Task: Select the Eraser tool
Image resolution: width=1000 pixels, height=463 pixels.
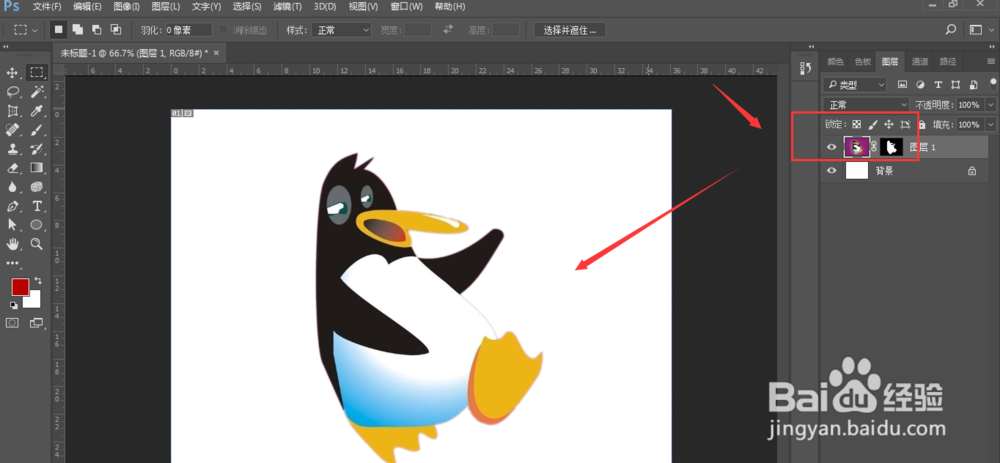Action: click(12, 168)
